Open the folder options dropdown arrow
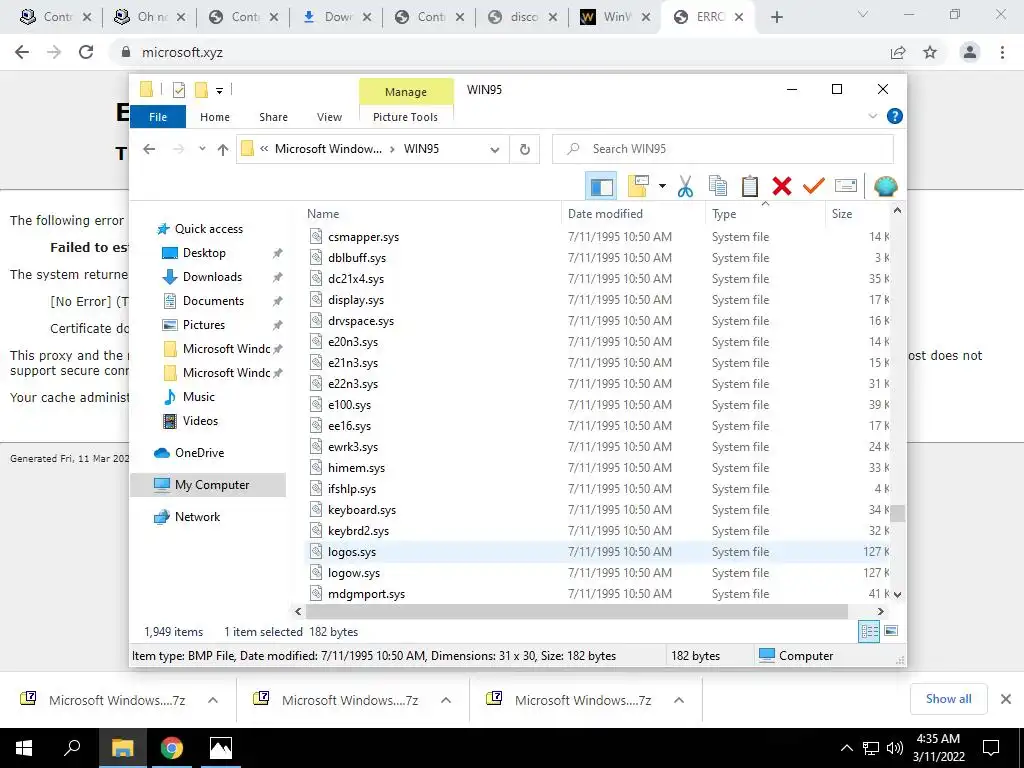Screen dimensions: 1024x768 (662, 187)
